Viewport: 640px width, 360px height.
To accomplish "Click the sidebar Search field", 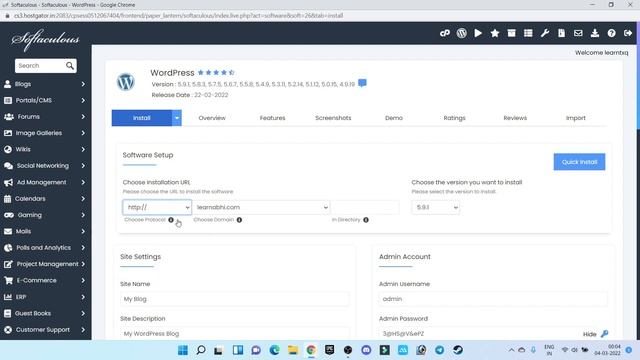I will (x=41, y=65).
